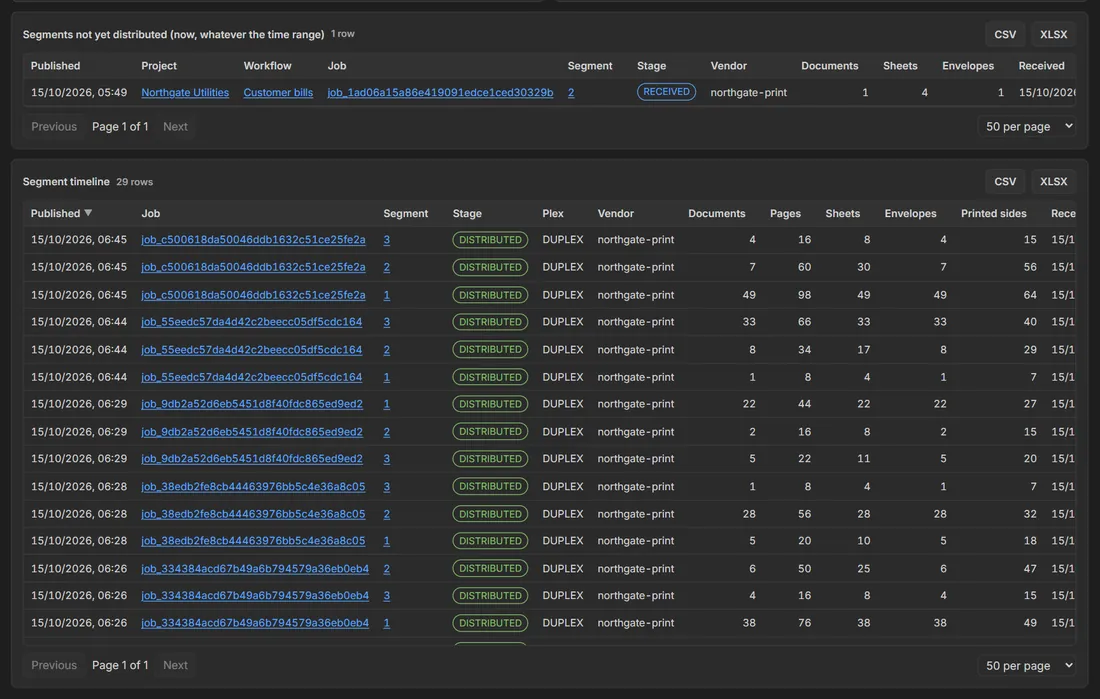Export undistributed segments as XLSX
The height and width of the screenshot is (699, 1100).
(1053, 34)
